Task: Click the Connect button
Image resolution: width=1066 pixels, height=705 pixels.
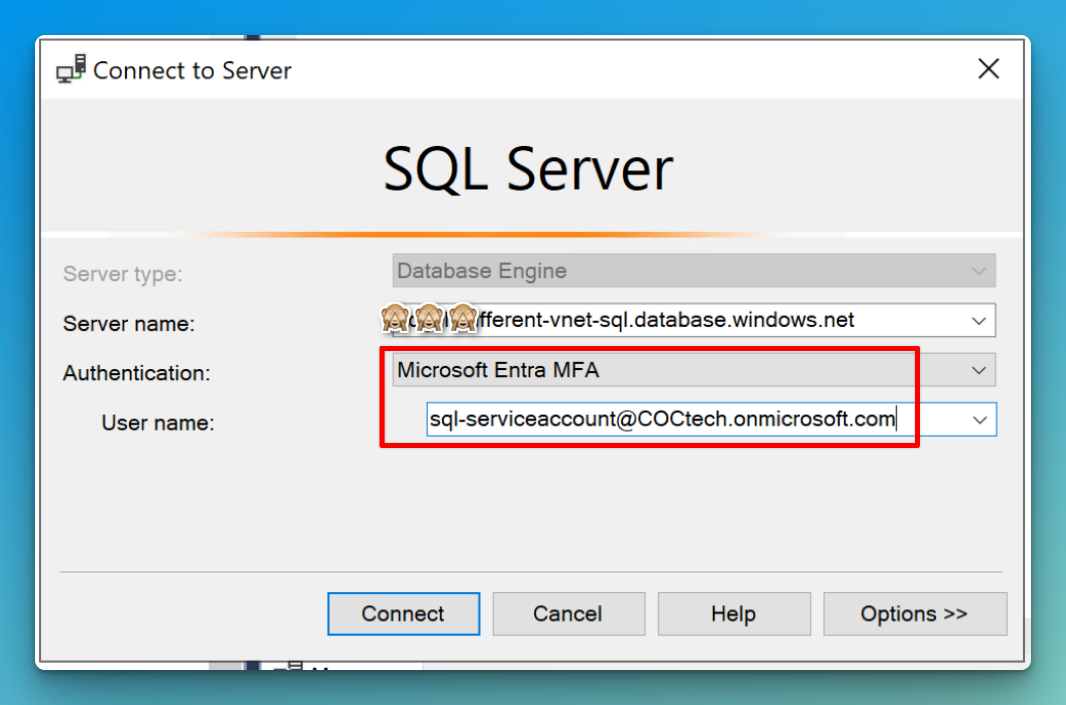Action: (403, 614)
